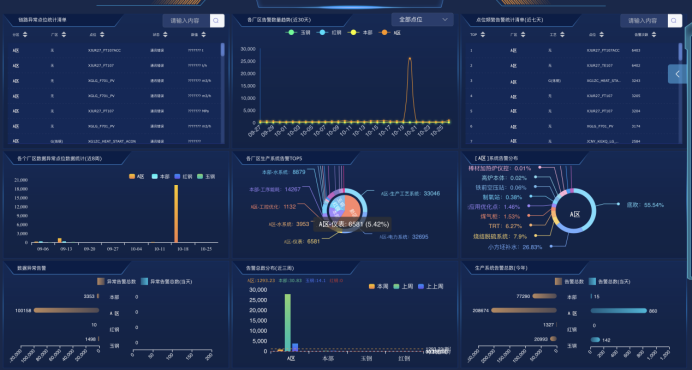Click the 本部-工序能耗: 14267 pie label
This screenshot has width=692, height=370.
(x=275, y=189)
